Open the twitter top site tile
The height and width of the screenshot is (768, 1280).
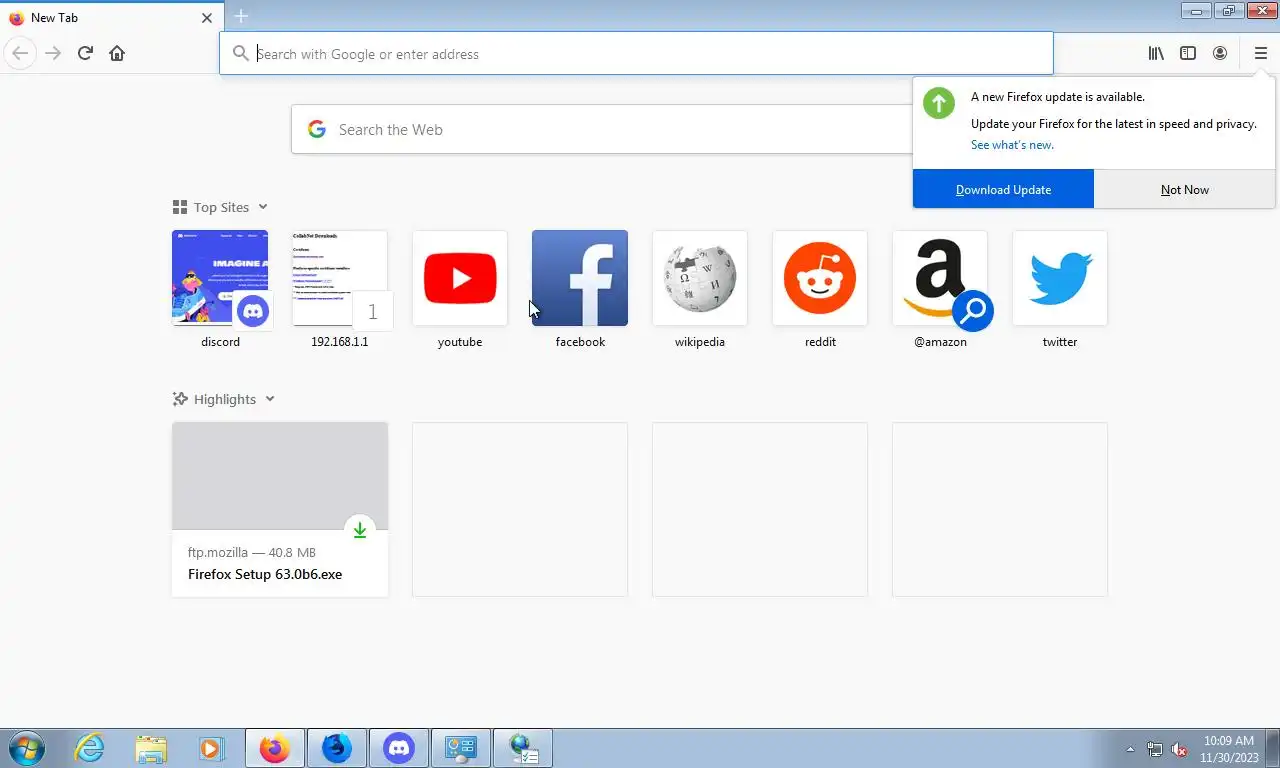pos(1060,290)
